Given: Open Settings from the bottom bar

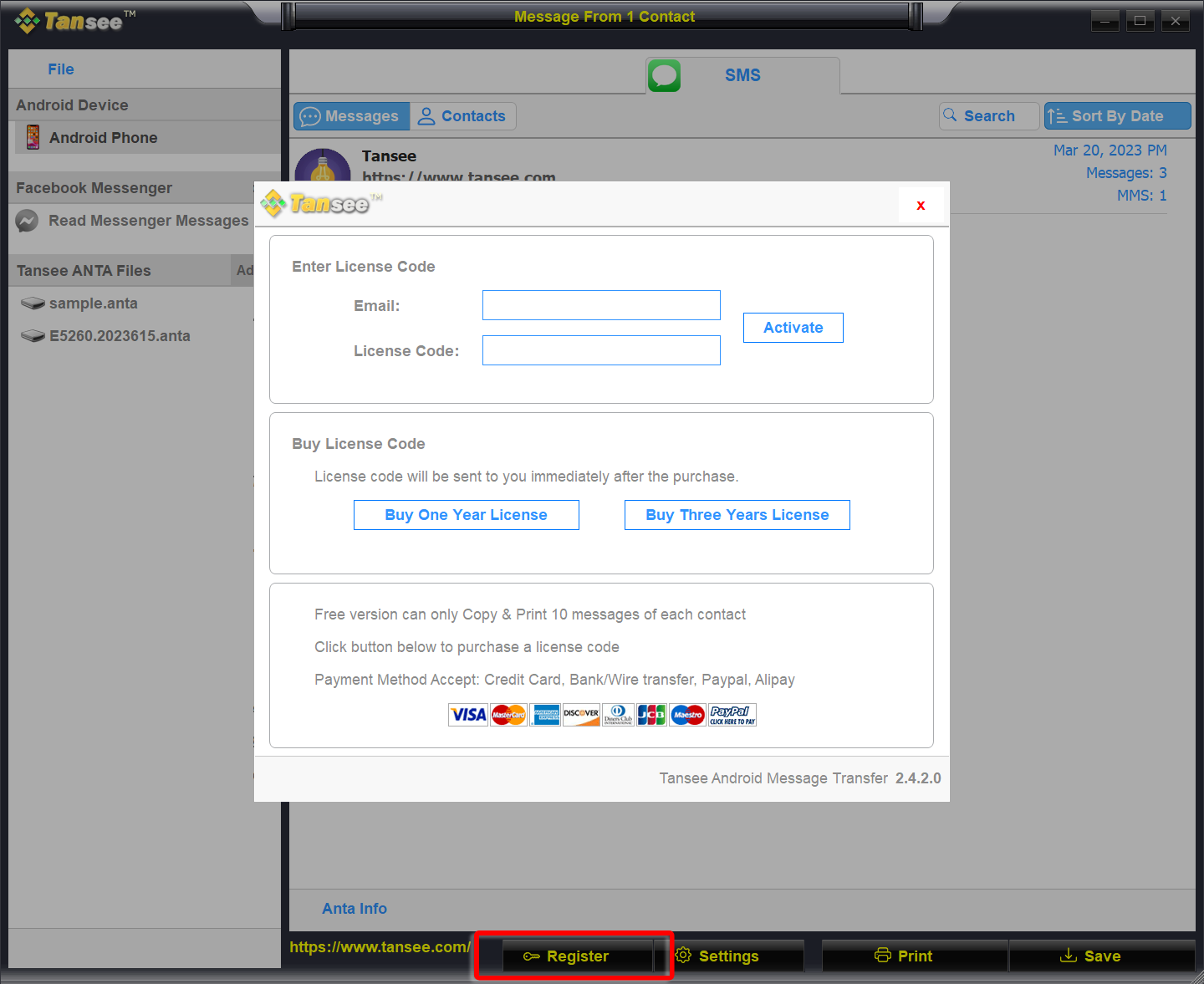Looking at the screenshot, I should click(729, 956).
